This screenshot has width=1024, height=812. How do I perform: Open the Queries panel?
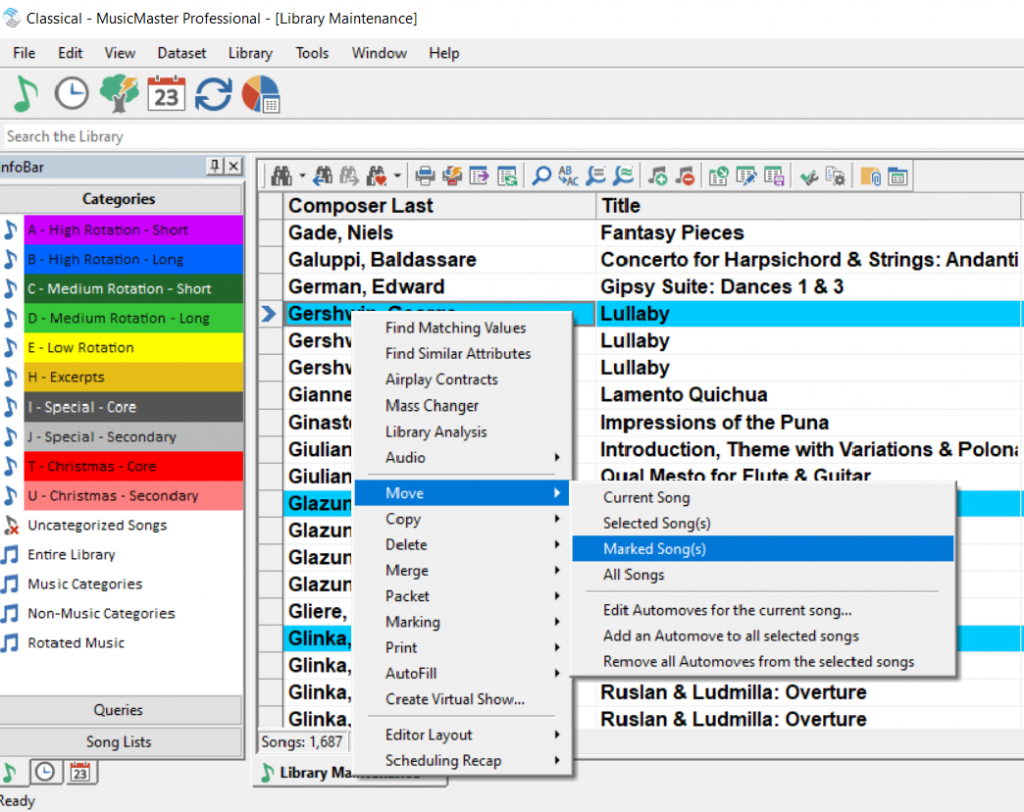coord(122,711)
